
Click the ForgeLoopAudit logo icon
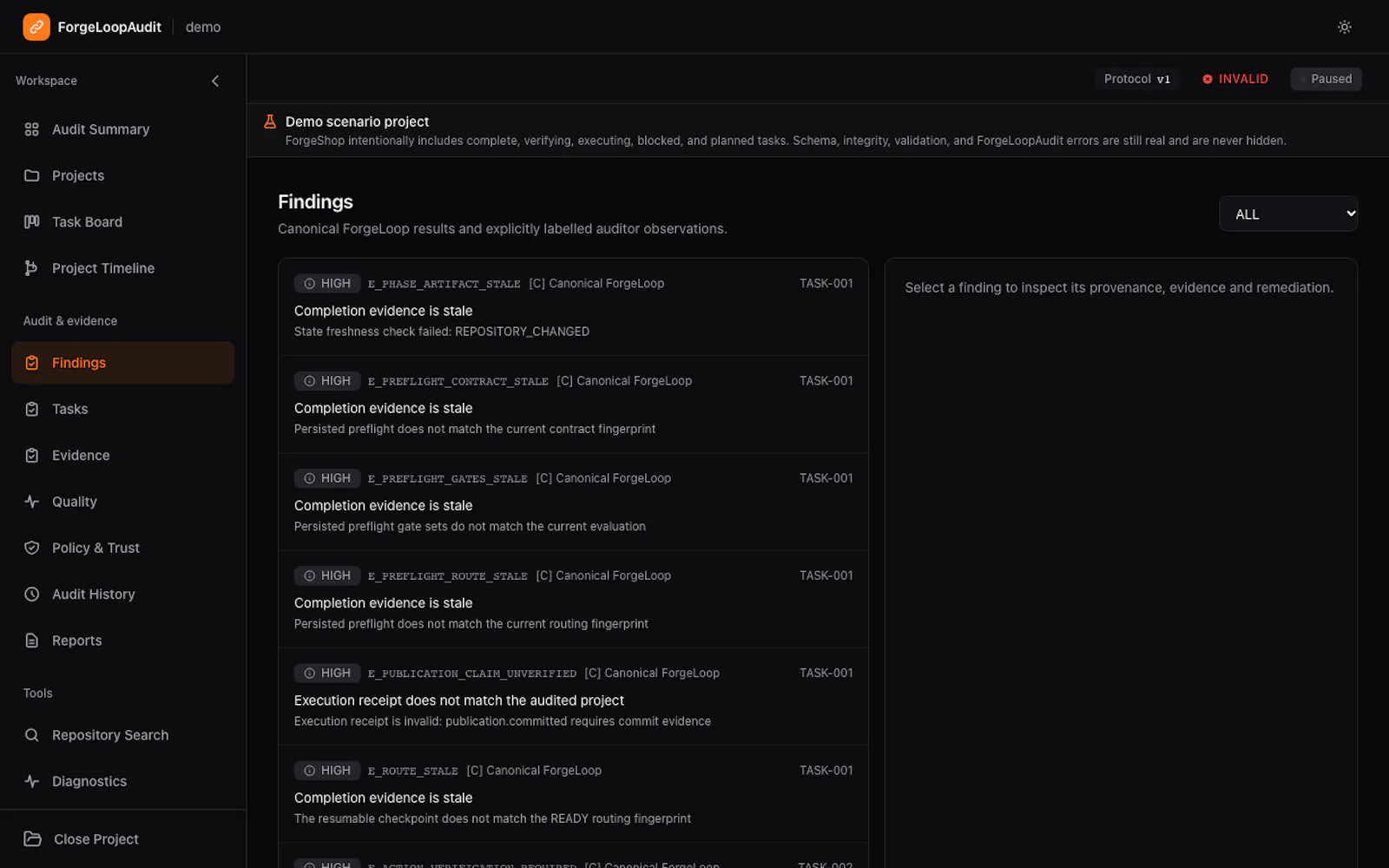[x=36, y=27]
